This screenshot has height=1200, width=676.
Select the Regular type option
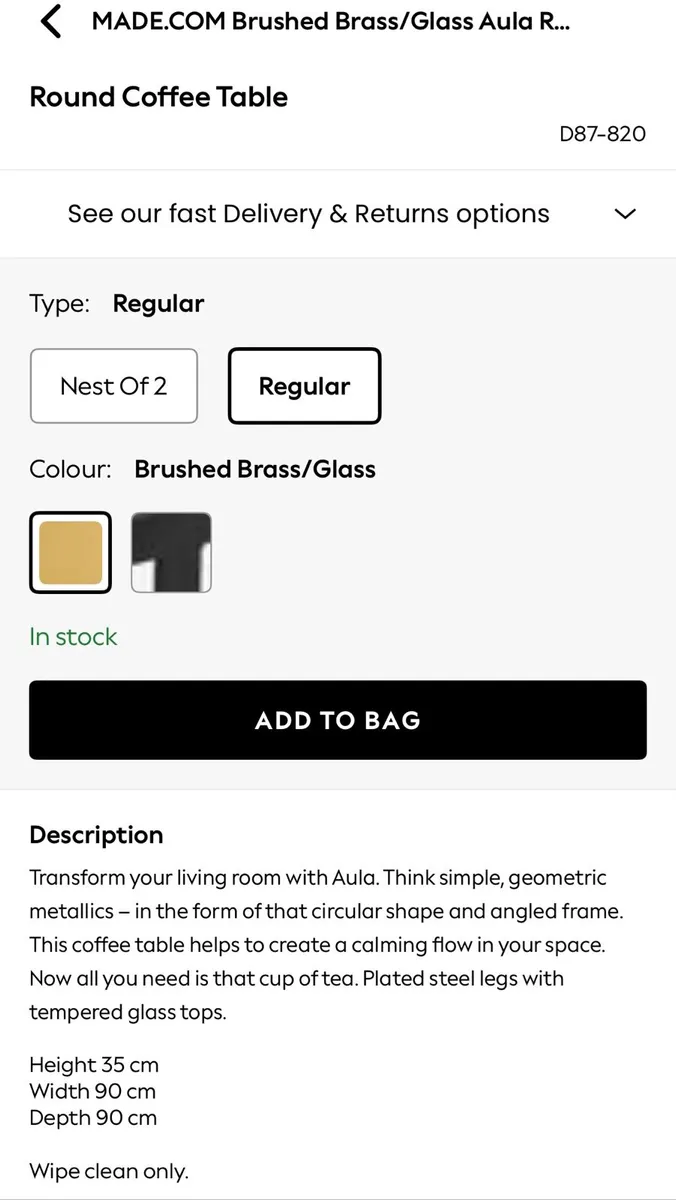[x=305, y=386]
